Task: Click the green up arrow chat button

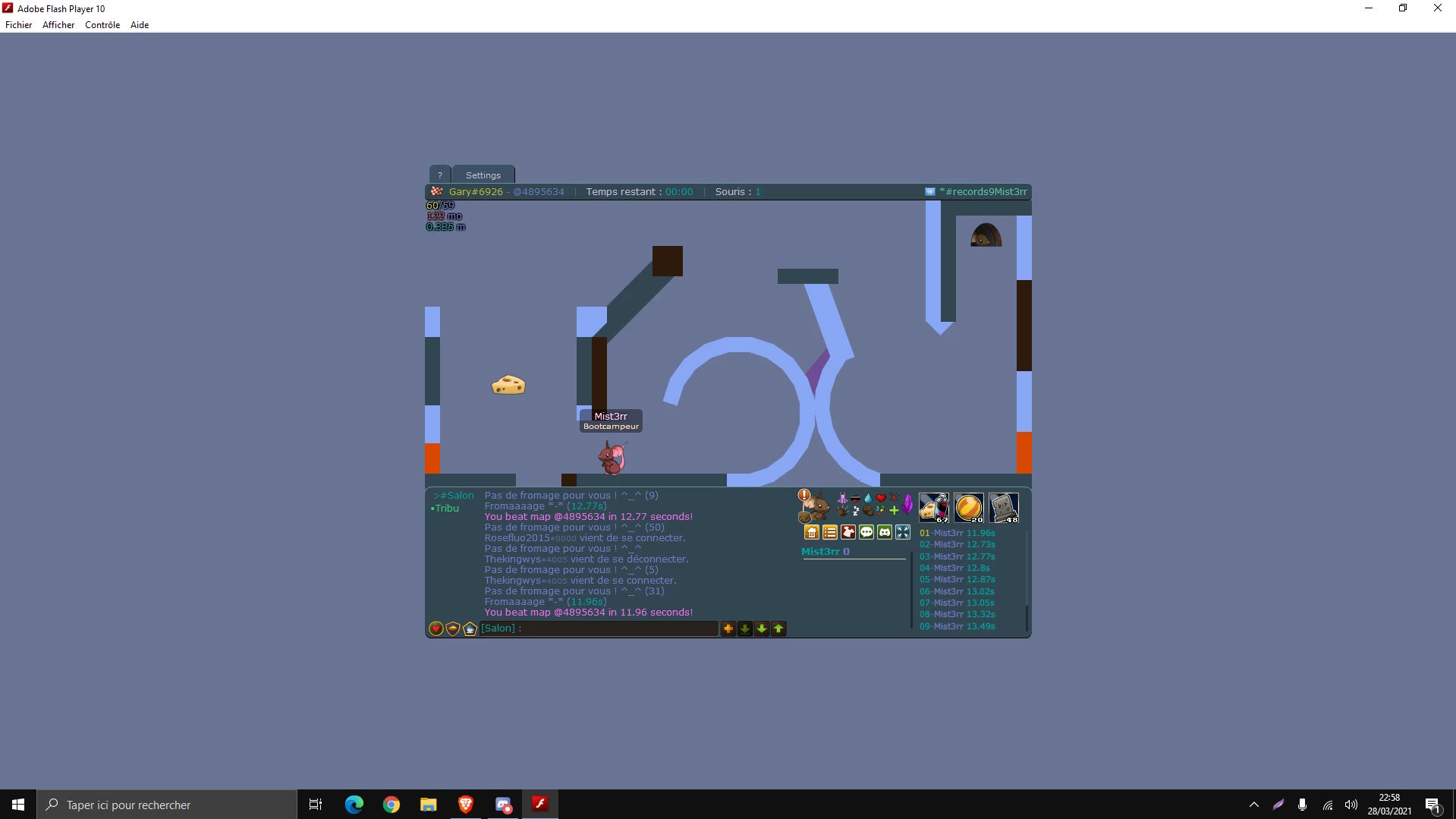Action: pyautogui.click(x=778, y=628)
